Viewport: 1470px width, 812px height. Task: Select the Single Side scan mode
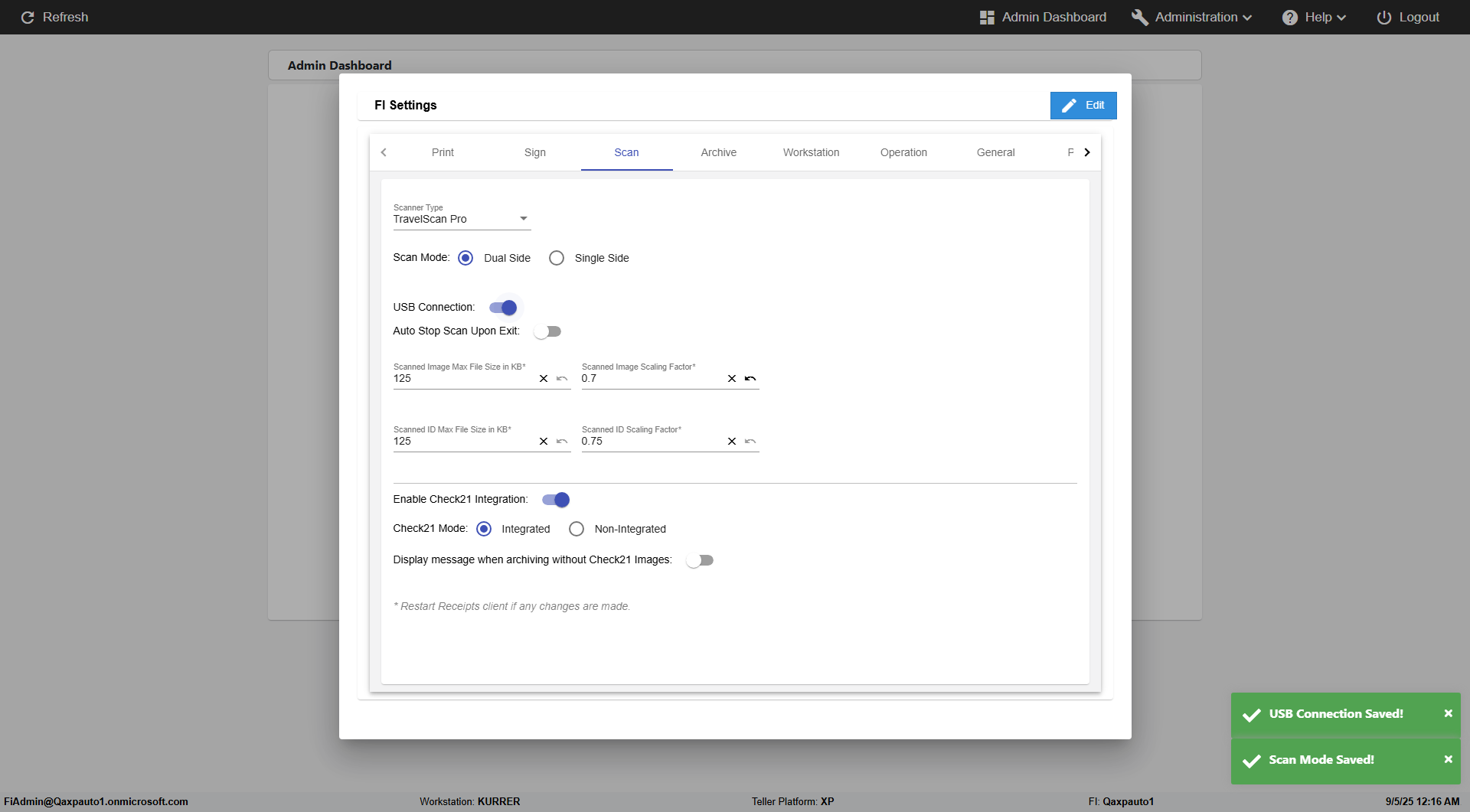click(557, 258)
